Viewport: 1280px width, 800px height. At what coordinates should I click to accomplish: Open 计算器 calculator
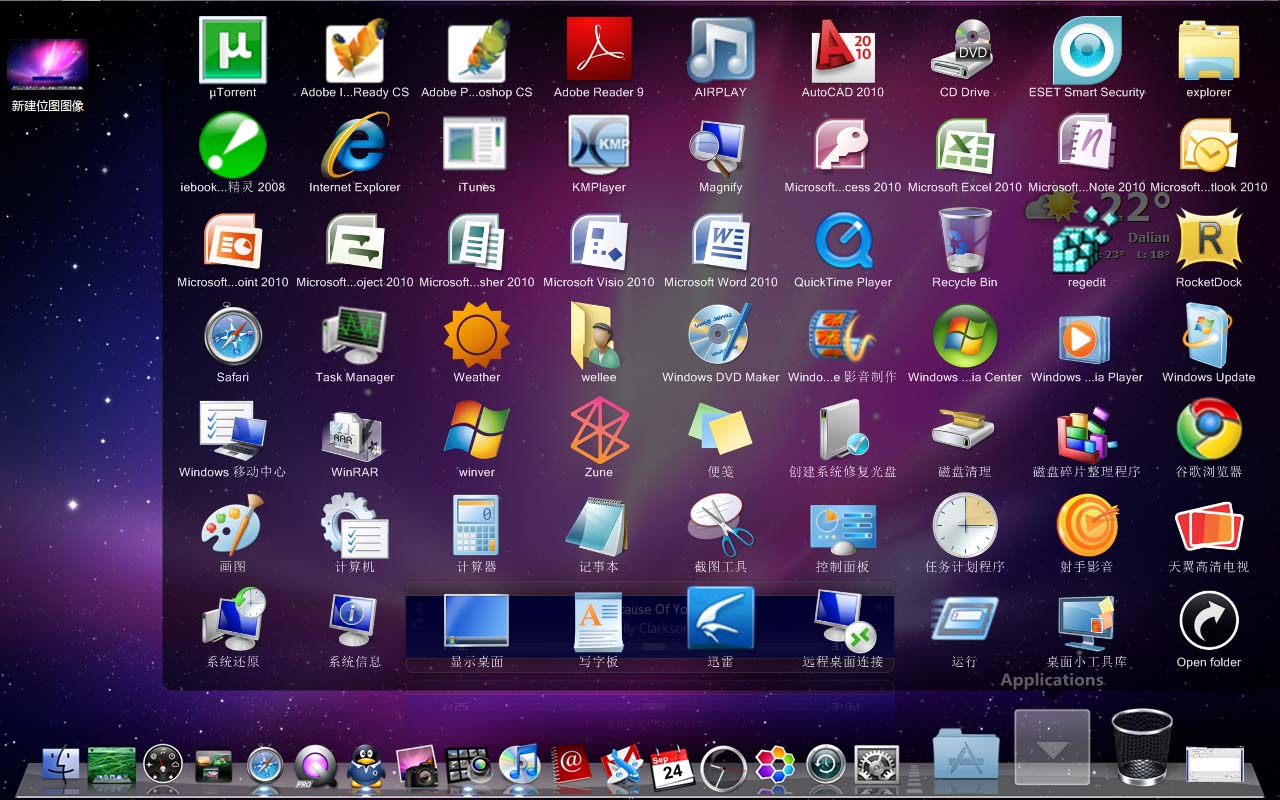[x=477, y=525]
